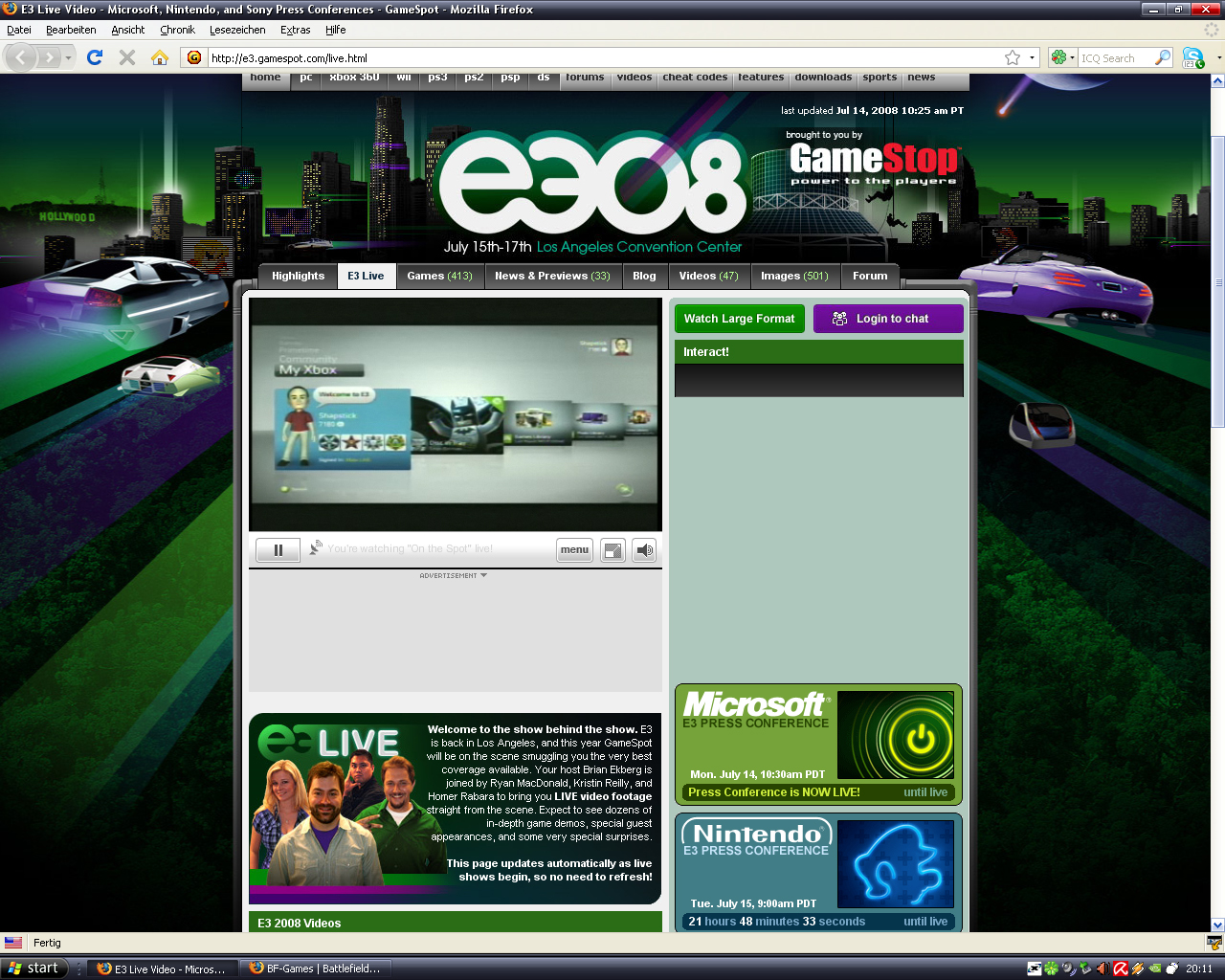Expand the Skype toolbar dropdown arrow
The image size is (1225, 980).
pyautogui.click(x=1218, y=57)
